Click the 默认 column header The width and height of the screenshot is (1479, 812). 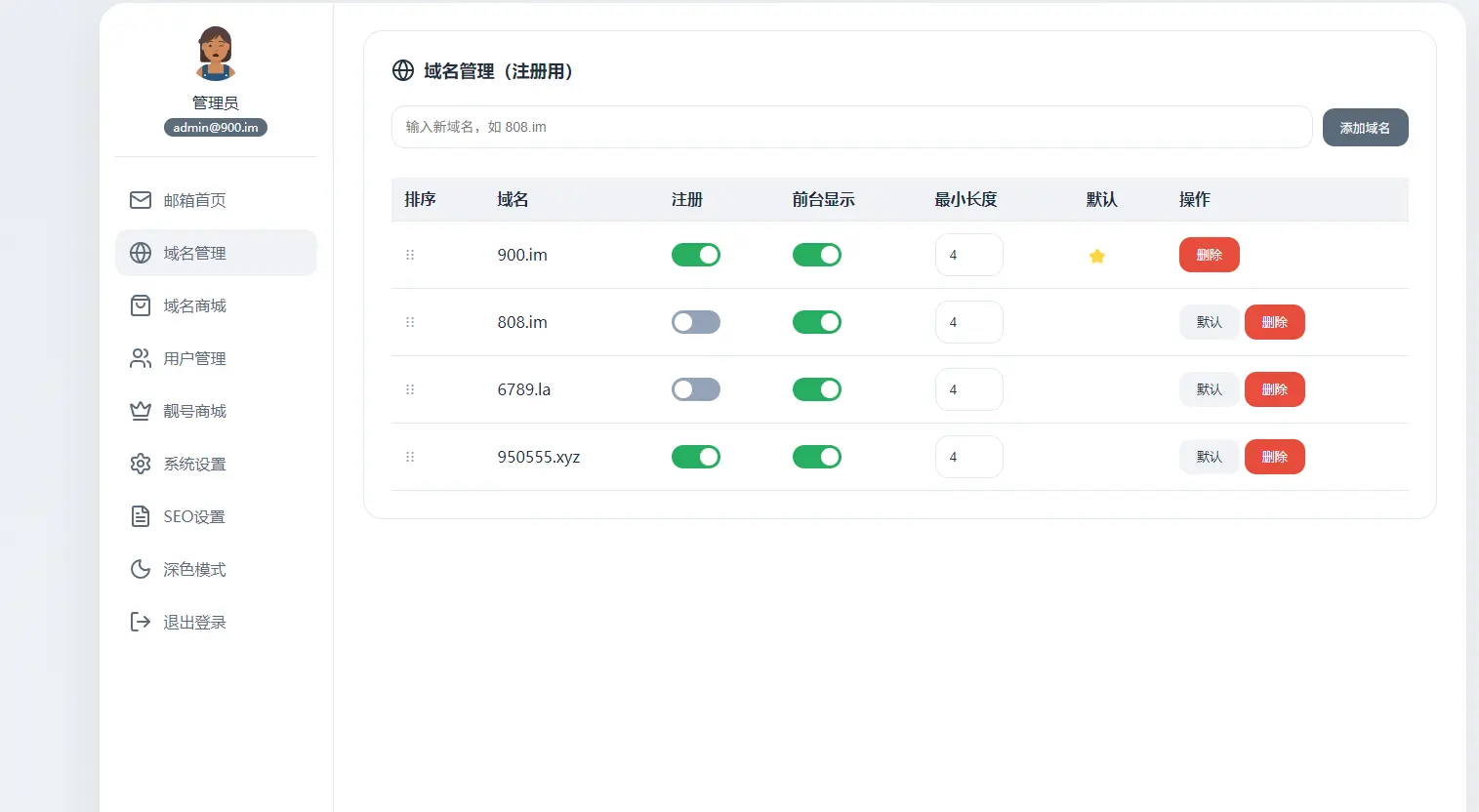(x=1102, y=199)
